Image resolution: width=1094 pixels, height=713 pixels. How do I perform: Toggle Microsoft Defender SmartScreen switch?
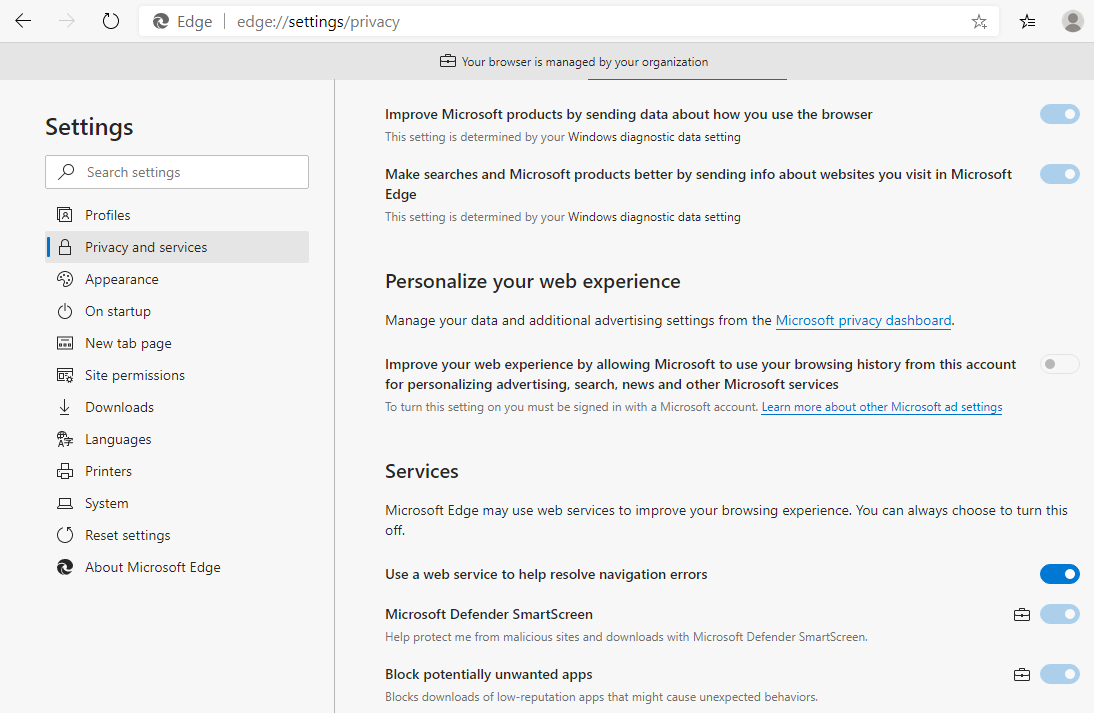click(x=1060, y=615)
